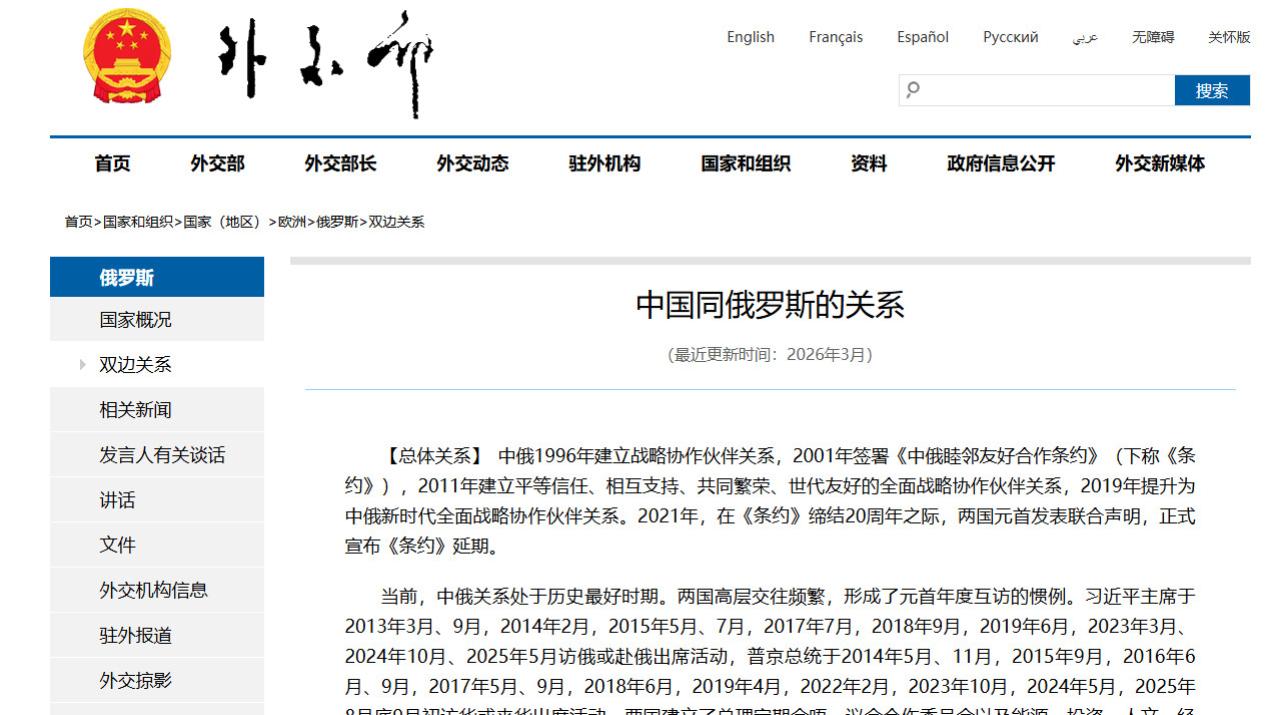
Task: Open 国家概况 in the sidebar
Action: (157, 320)
